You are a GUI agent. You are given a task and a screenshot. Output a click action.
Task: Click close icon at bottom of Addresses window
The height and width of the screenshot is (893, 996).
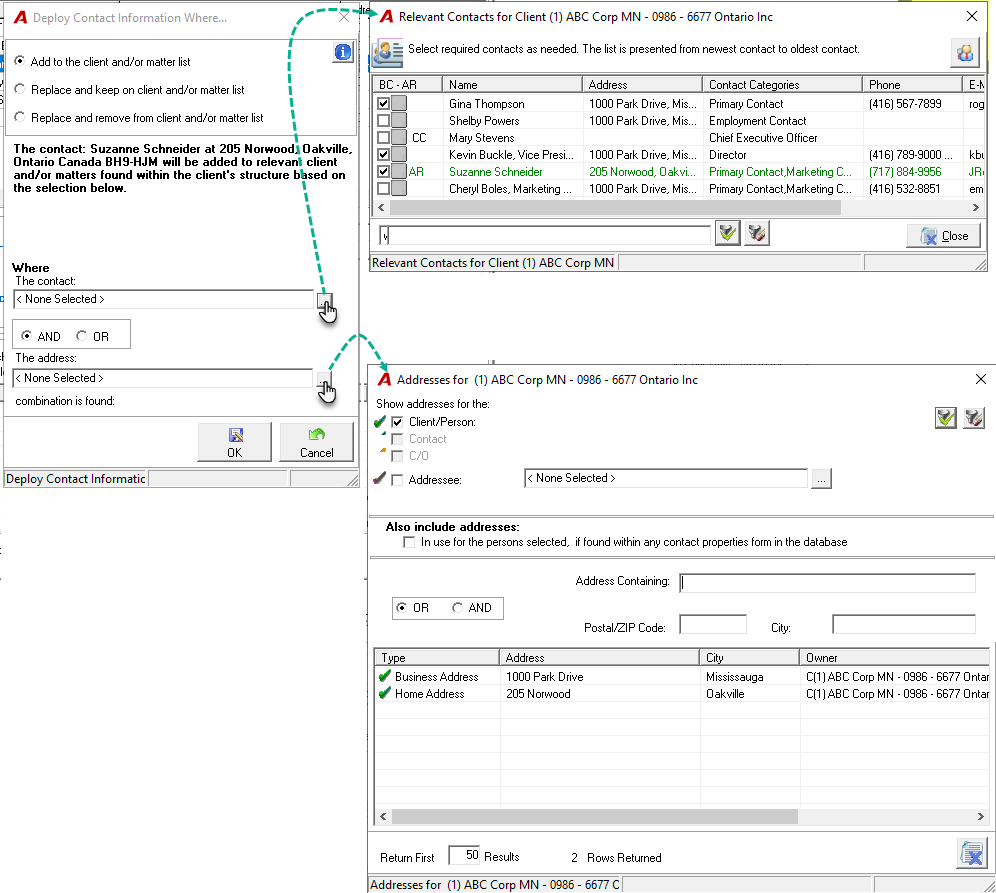point(972,853)
